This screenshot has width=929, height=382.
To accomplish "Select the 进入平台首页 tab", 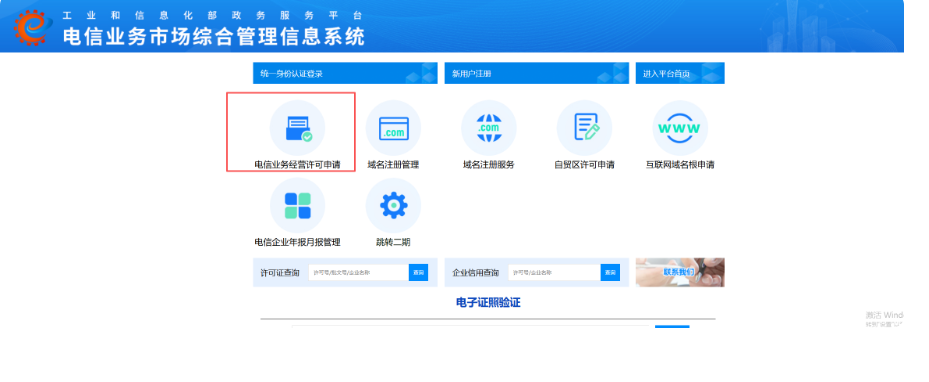I will (680, 73).
